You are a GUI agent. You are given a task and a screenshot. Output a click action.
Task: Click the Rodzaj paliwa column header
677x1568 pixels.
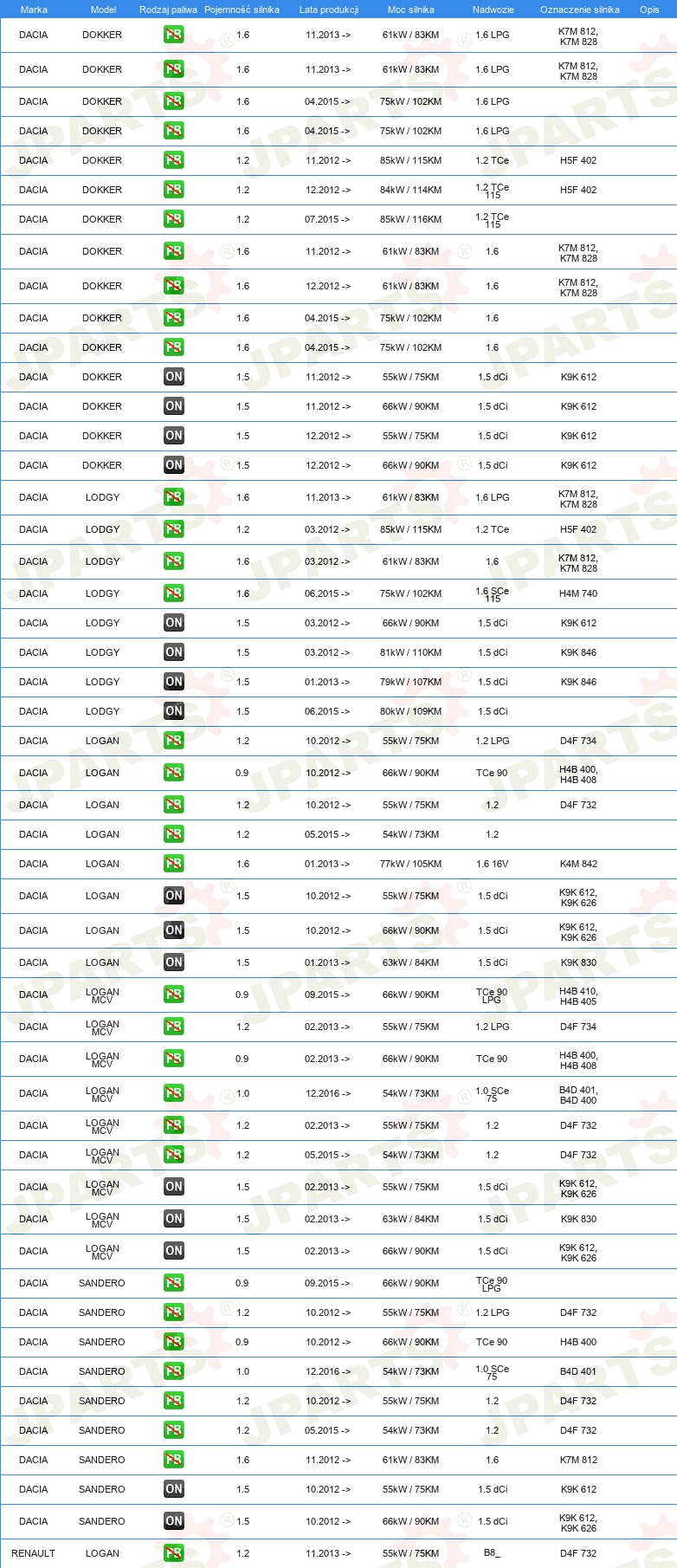[168, 10]
